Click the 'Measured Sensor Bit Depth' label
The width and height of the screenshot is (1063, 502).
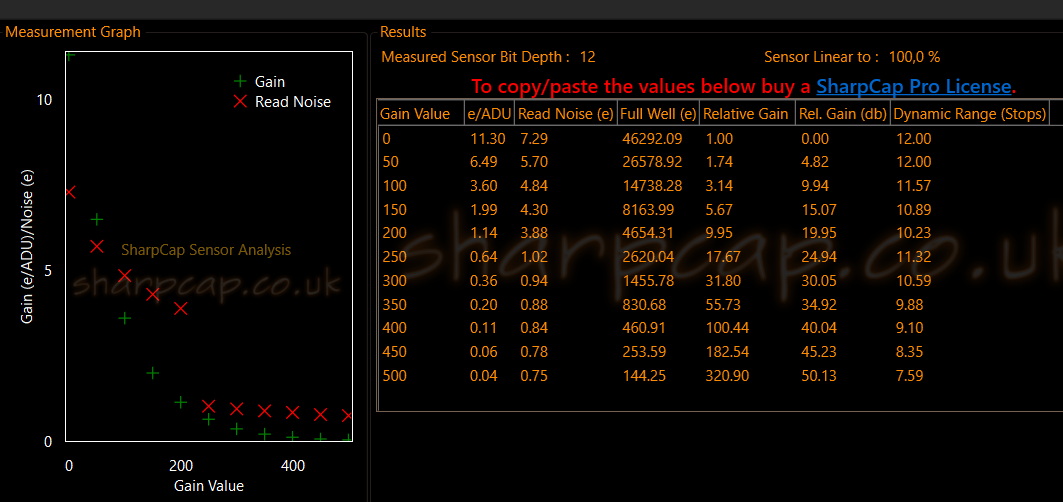[x=476, y=57]
